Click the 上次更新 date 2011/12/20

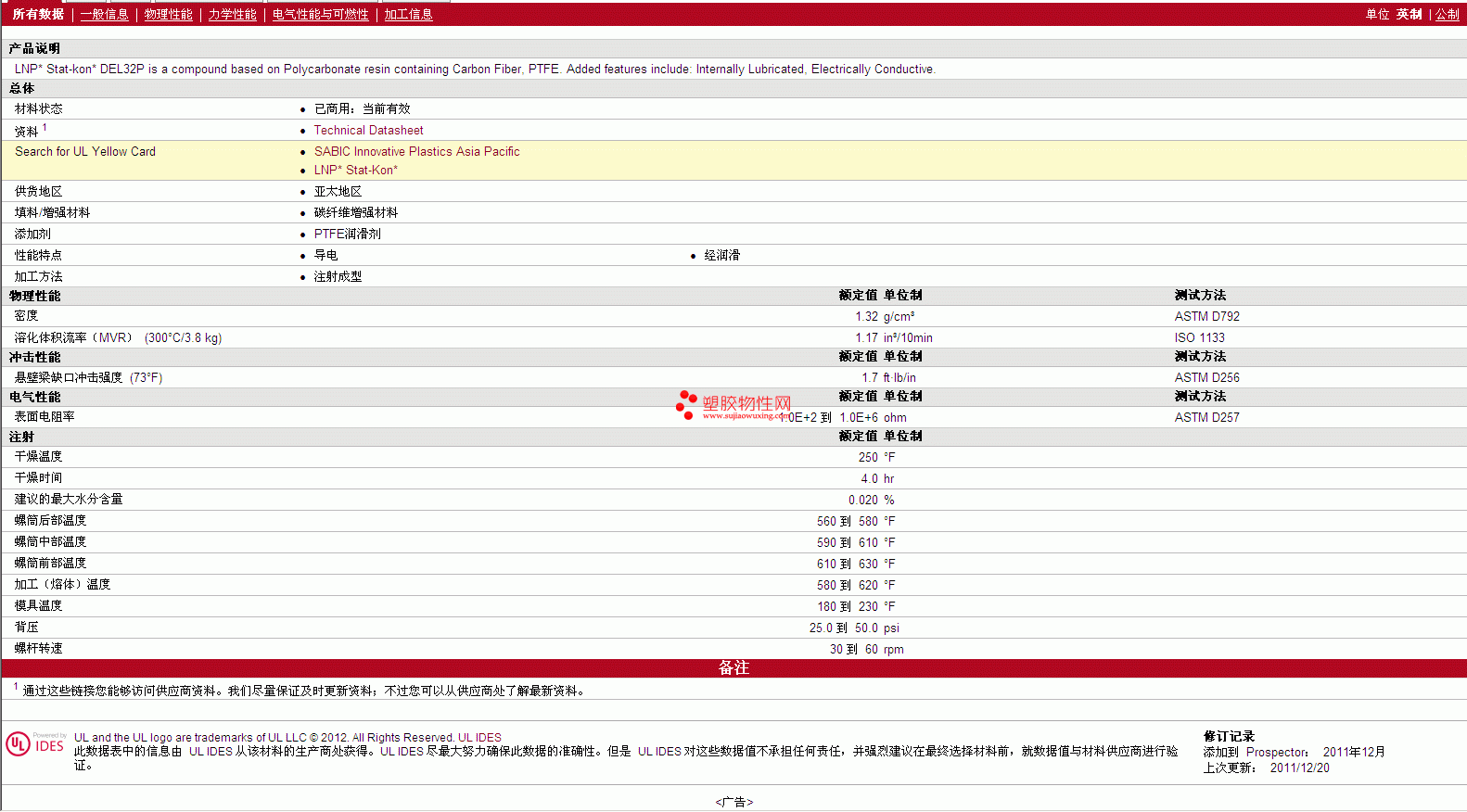pyautogui.click(x=1299, y=768)
